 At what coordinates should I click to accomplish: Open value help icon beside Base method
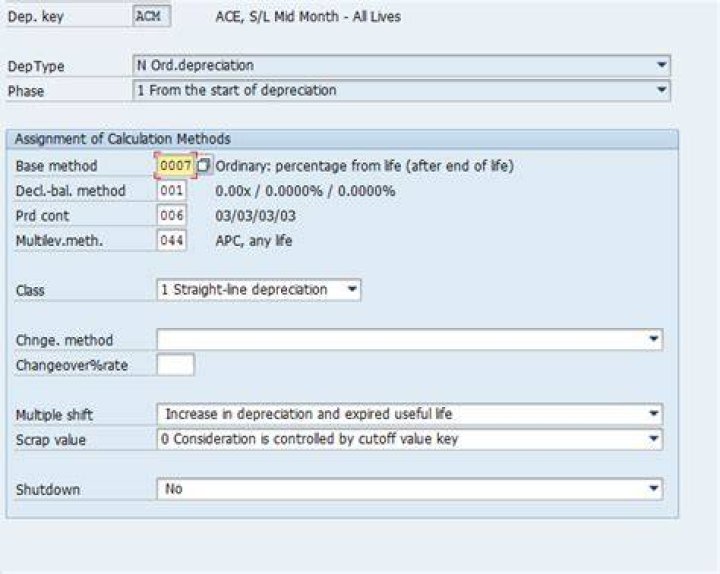coord(203,165)
